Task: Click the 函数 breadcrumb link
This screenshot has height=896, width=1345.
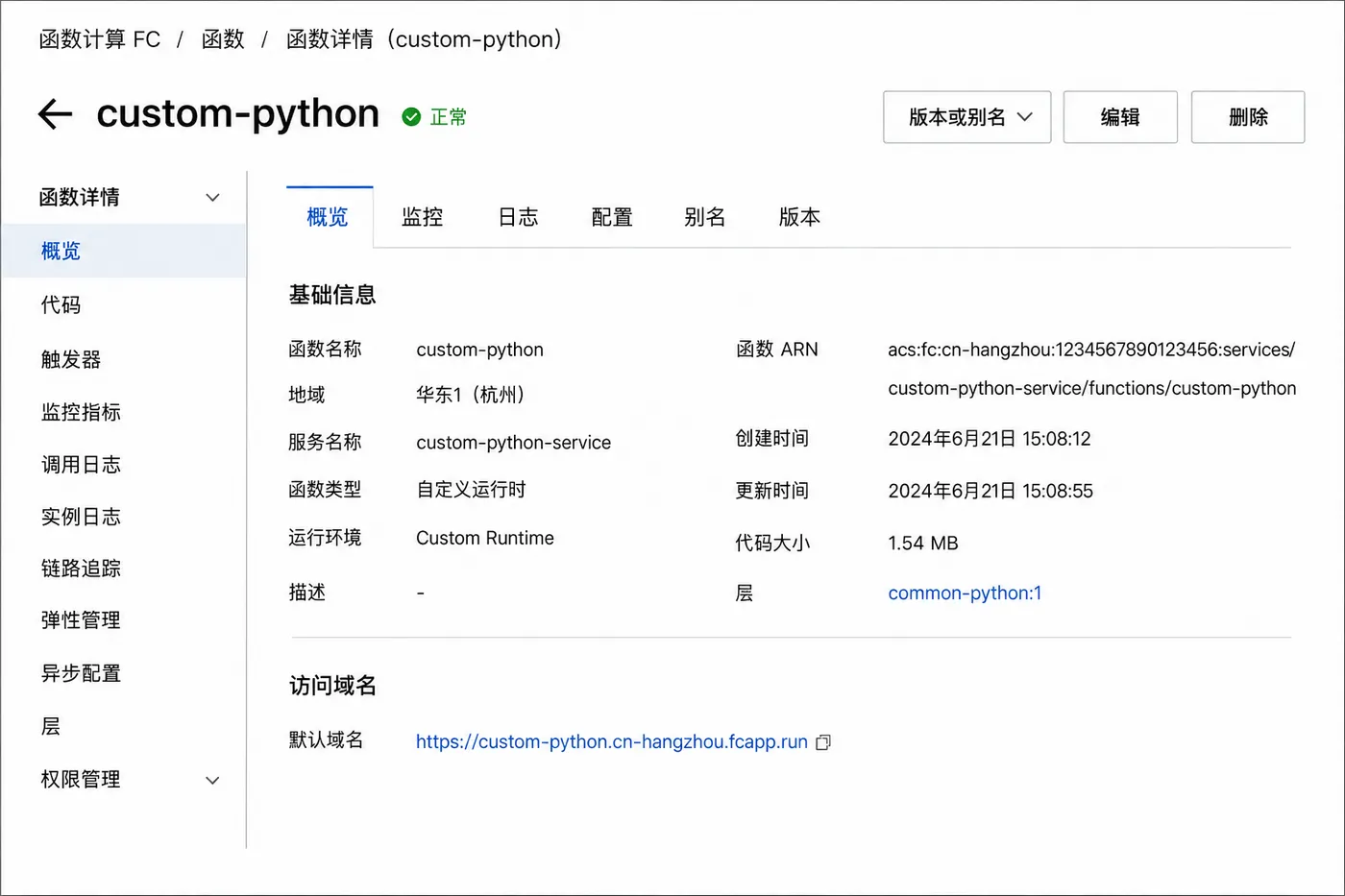Action: 223,39
